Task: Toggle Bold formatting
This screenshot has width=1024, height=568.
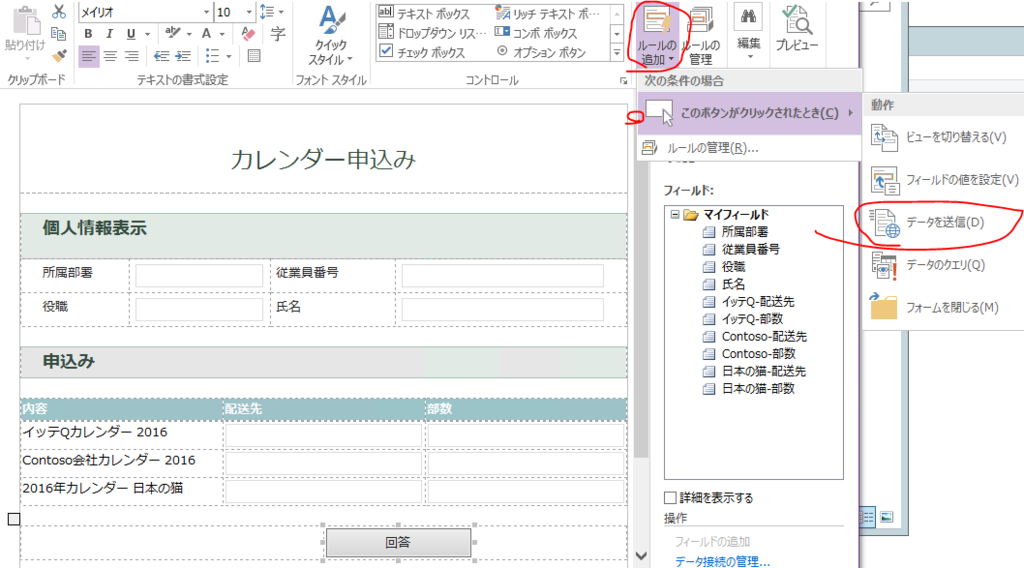Action: 88,33
